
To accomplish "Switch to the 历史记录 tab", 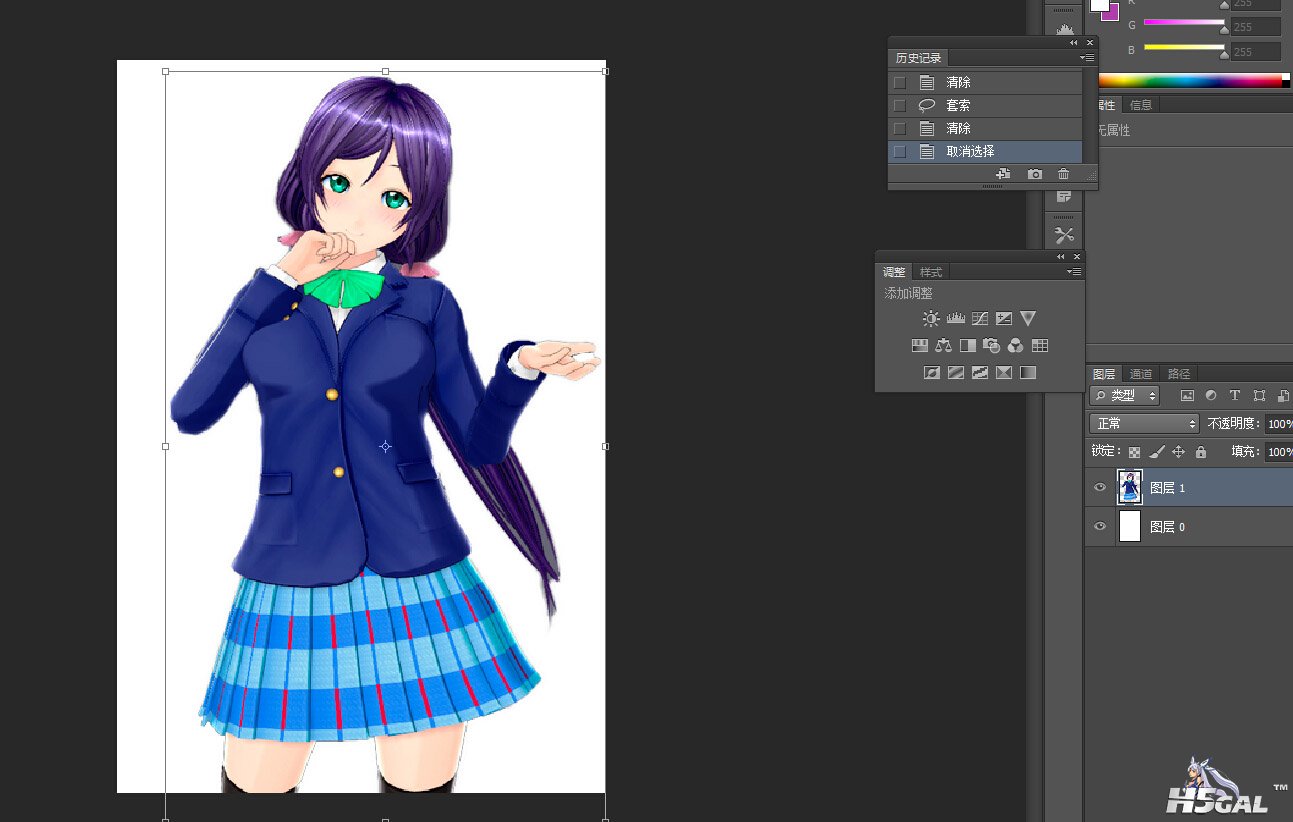I will (919, 58).
